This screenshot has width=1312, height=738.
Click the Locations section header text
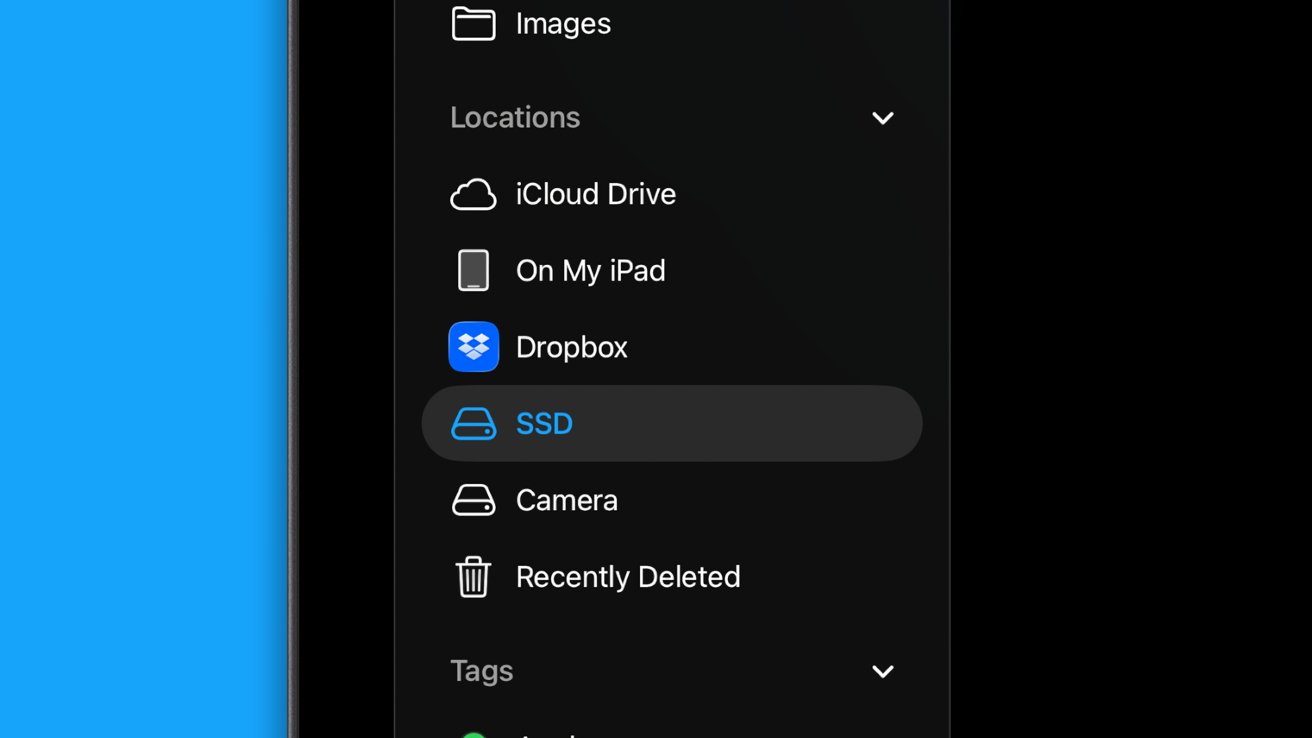pos(515,118)
